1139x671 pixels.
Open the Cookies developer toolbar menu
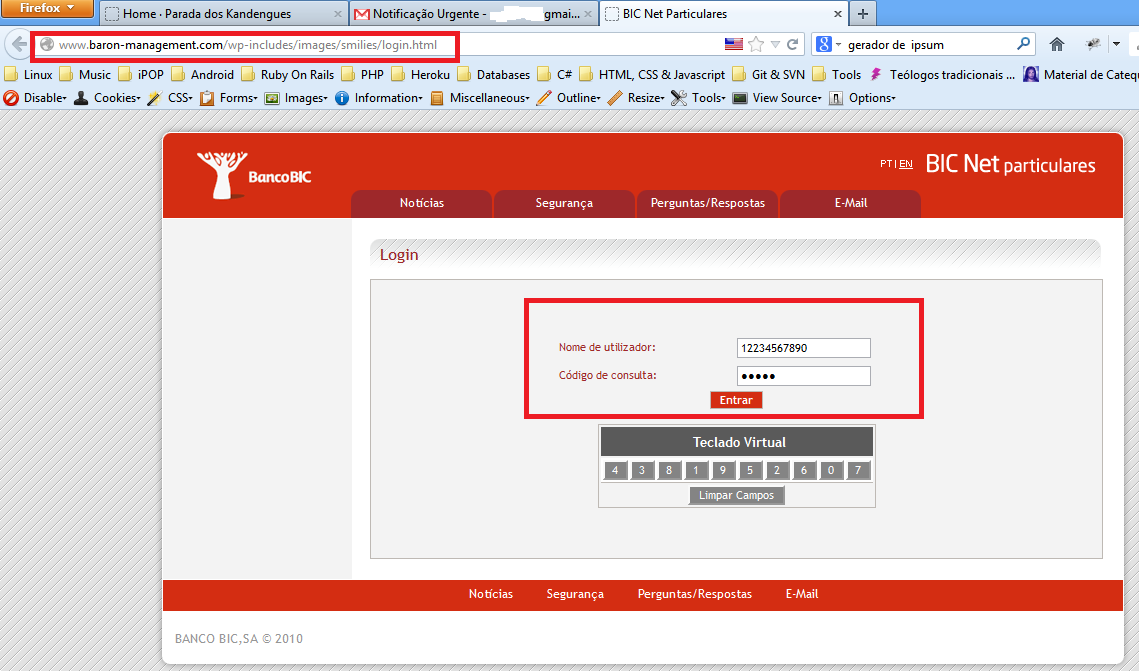[x=108, y=97]
